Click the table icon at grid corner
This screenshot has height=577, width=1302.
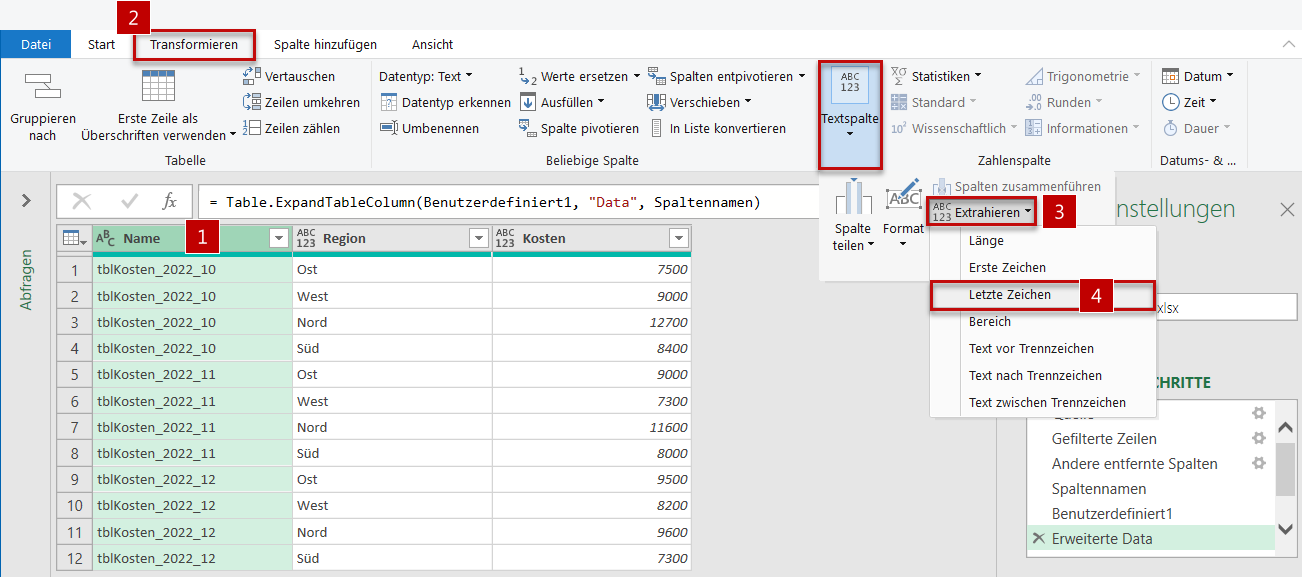tap(74, 238)
